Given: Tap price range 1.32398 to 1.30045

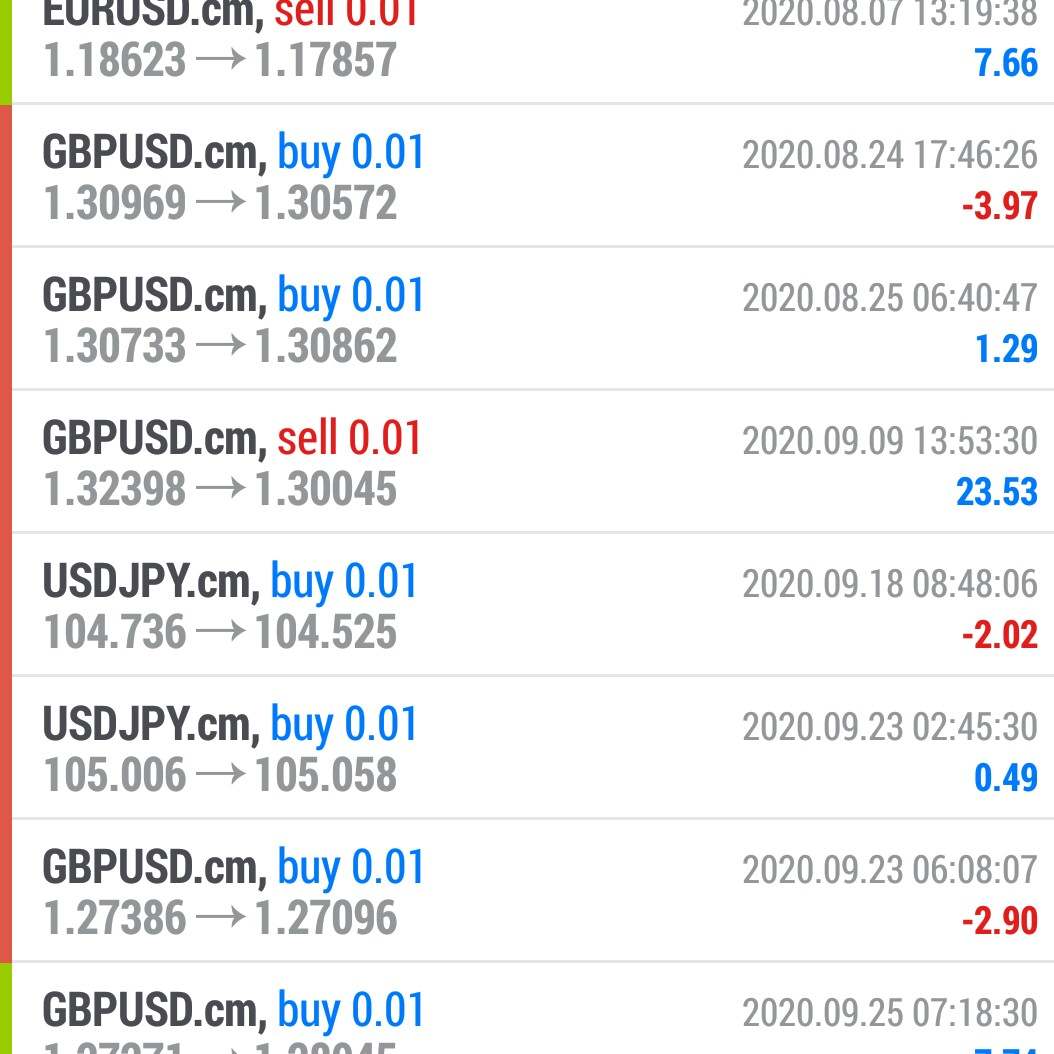Looking at the screenshot, I should [220, 489].
